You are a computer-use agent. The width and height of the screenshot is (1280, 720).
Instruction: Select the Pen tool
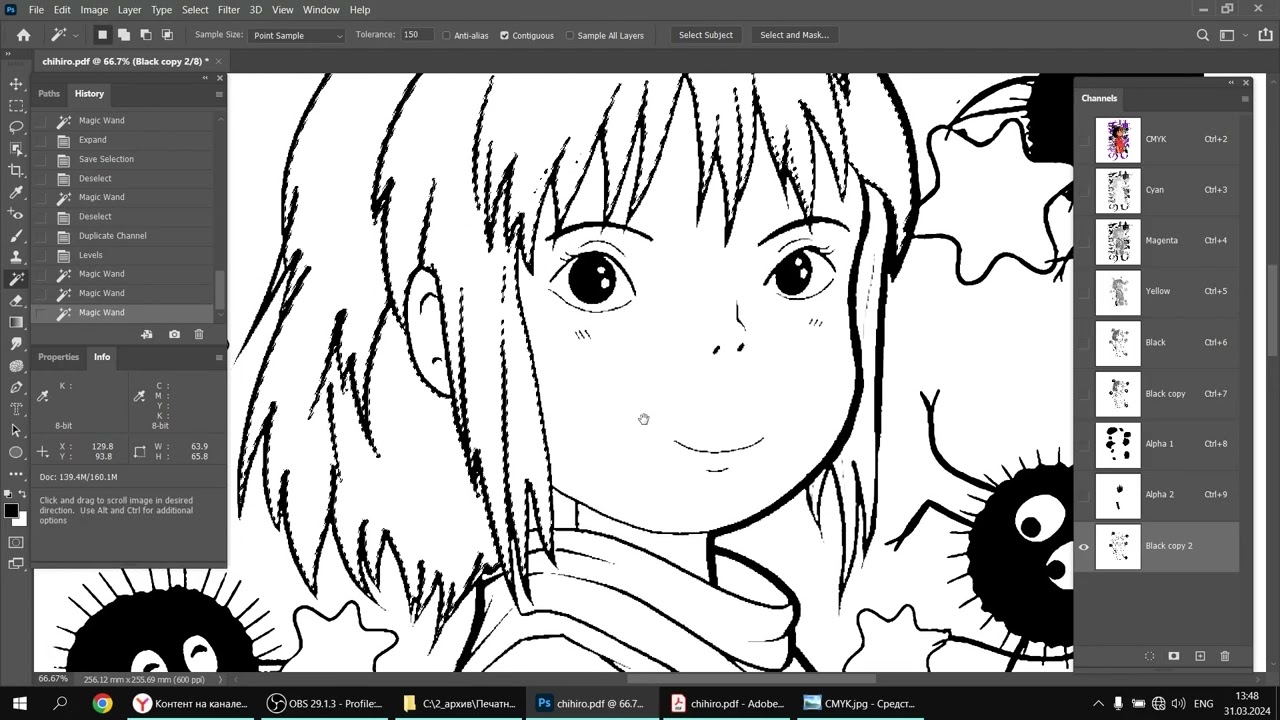pyautogui.click(x=16, y=387)
